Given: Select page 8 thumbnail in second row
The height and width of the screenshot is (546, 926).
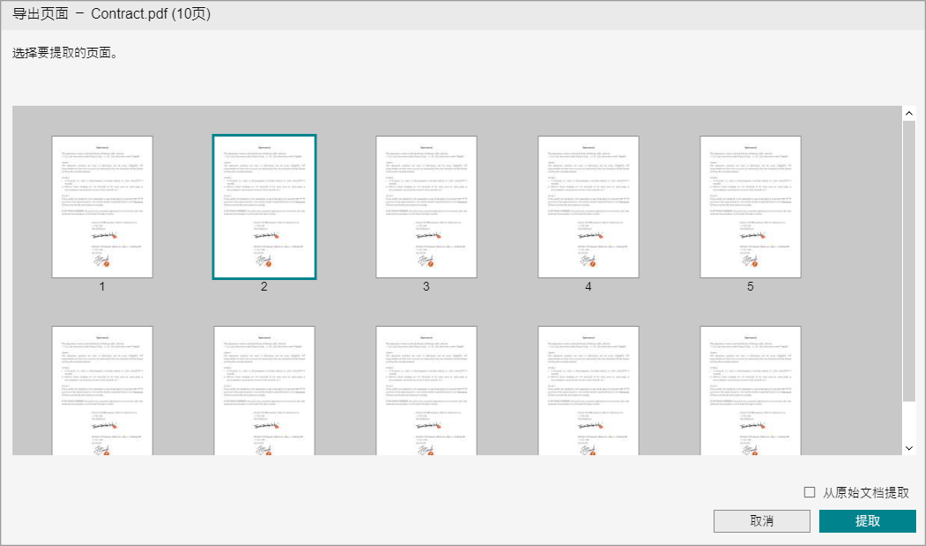Looking at the screenshot, I should point(426,390).
